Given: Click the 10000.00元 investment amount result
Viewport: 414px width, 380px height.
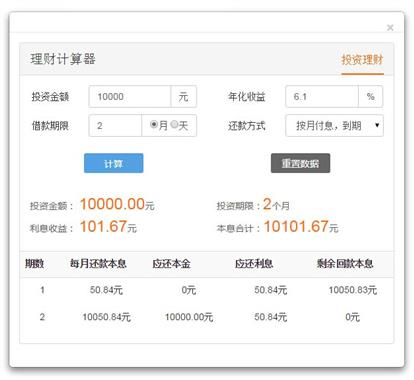Looking at the screenshot, I should (117, 204).
